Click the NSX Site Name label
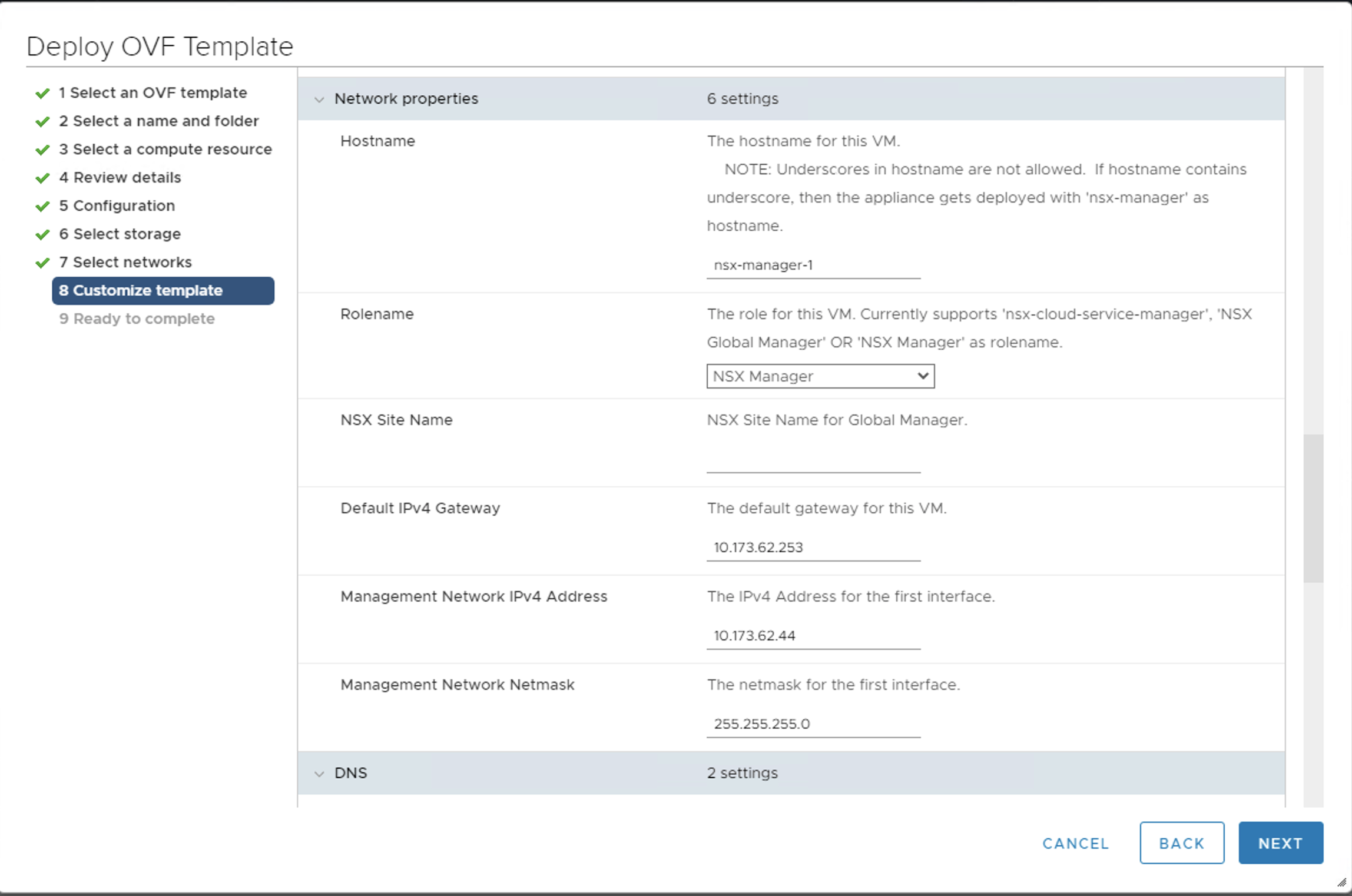 (x=396, y=420)
